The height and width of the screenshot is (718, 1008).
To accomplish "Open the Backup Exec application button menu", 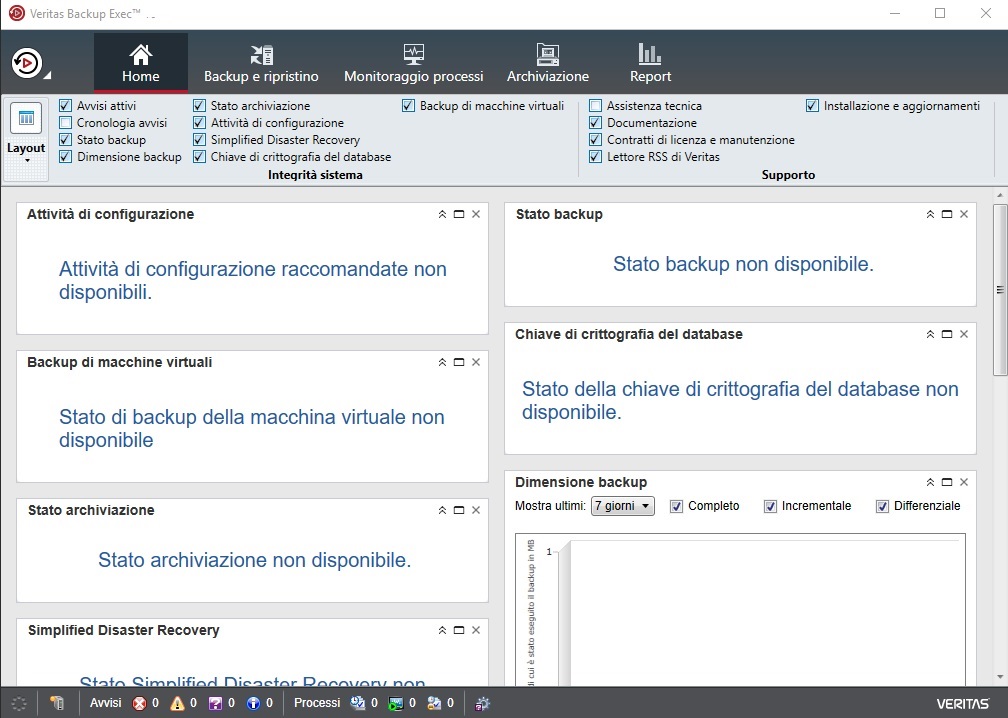I will [x=30, y=63].
